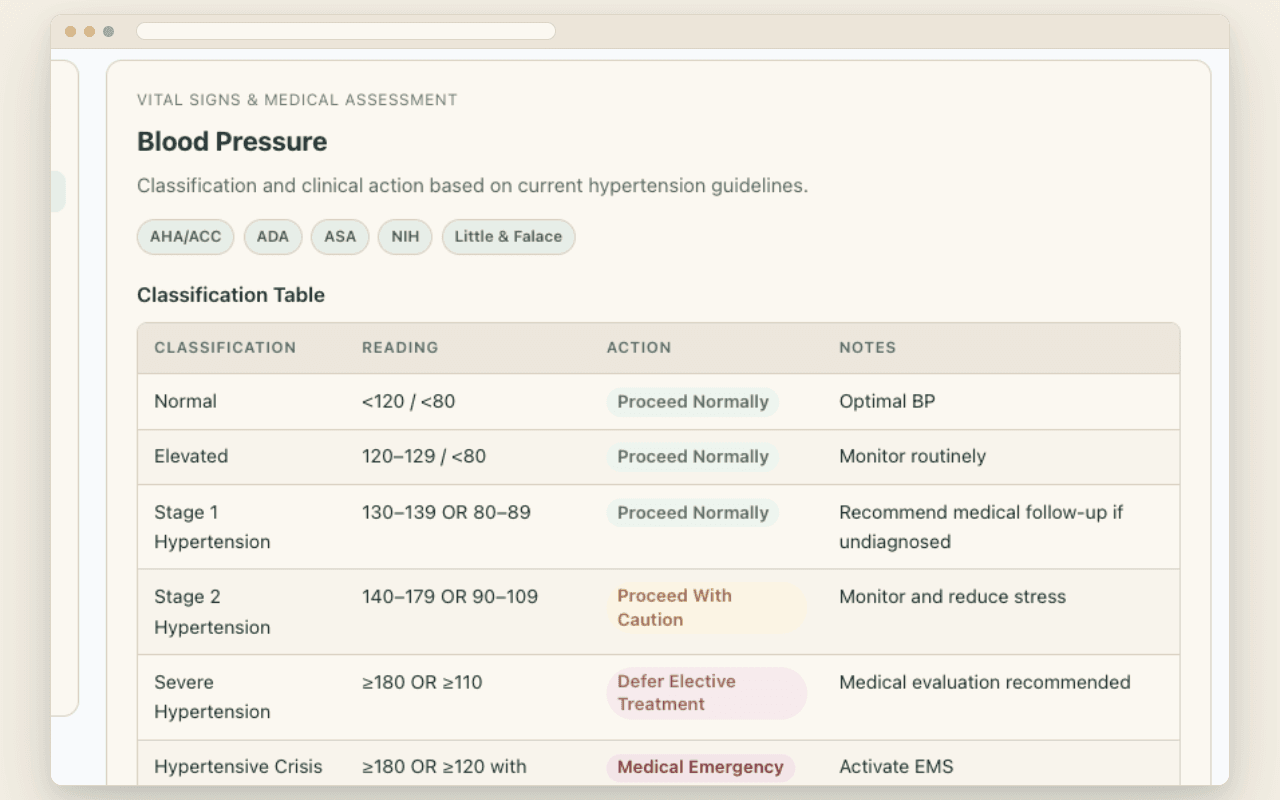Click the Vital Signs & Medical Assessment label
Viewport: 1280px width, 800px height.
pos(297,100)
